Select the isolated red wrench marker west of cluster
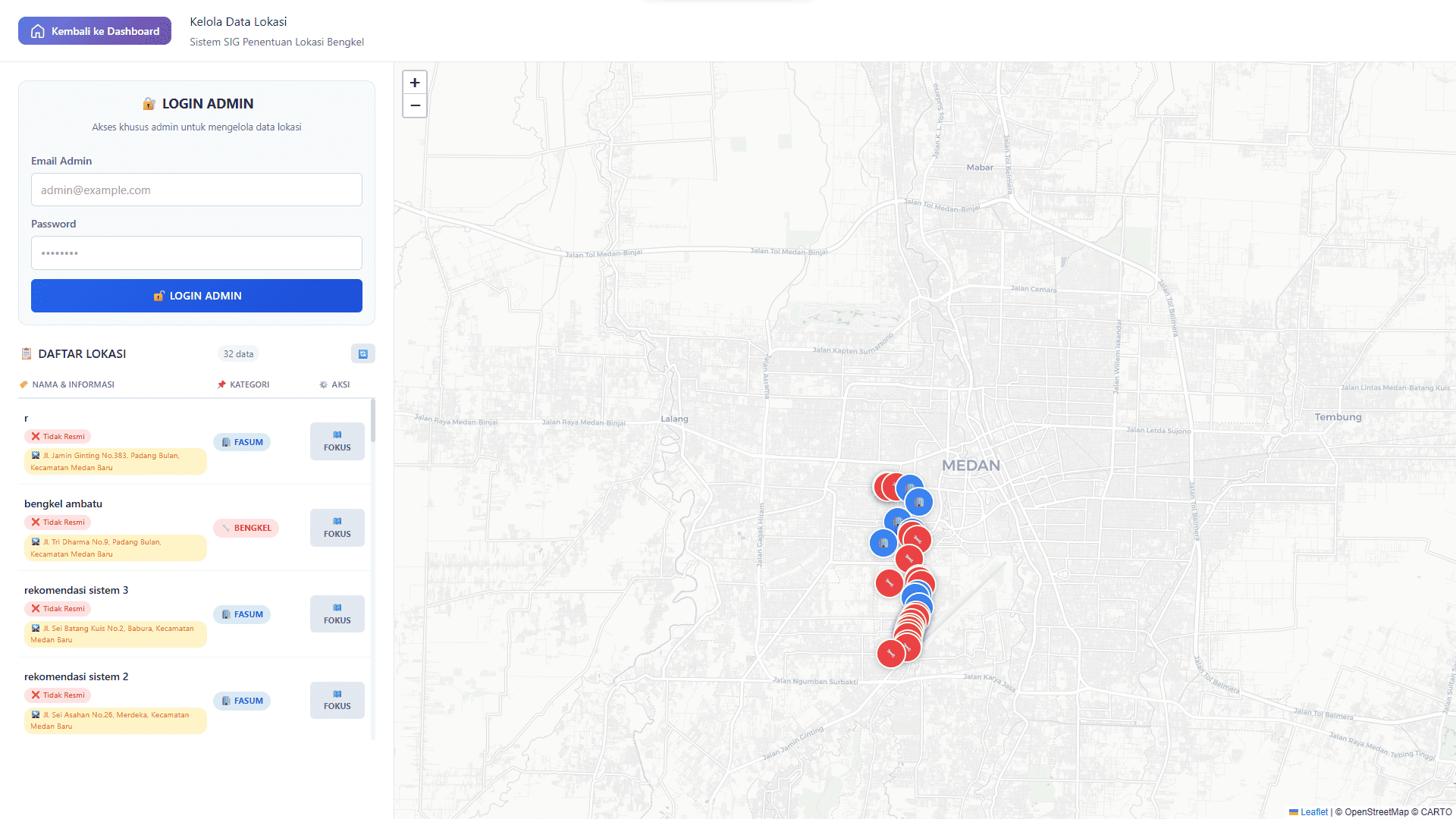 tap(890, 583)
